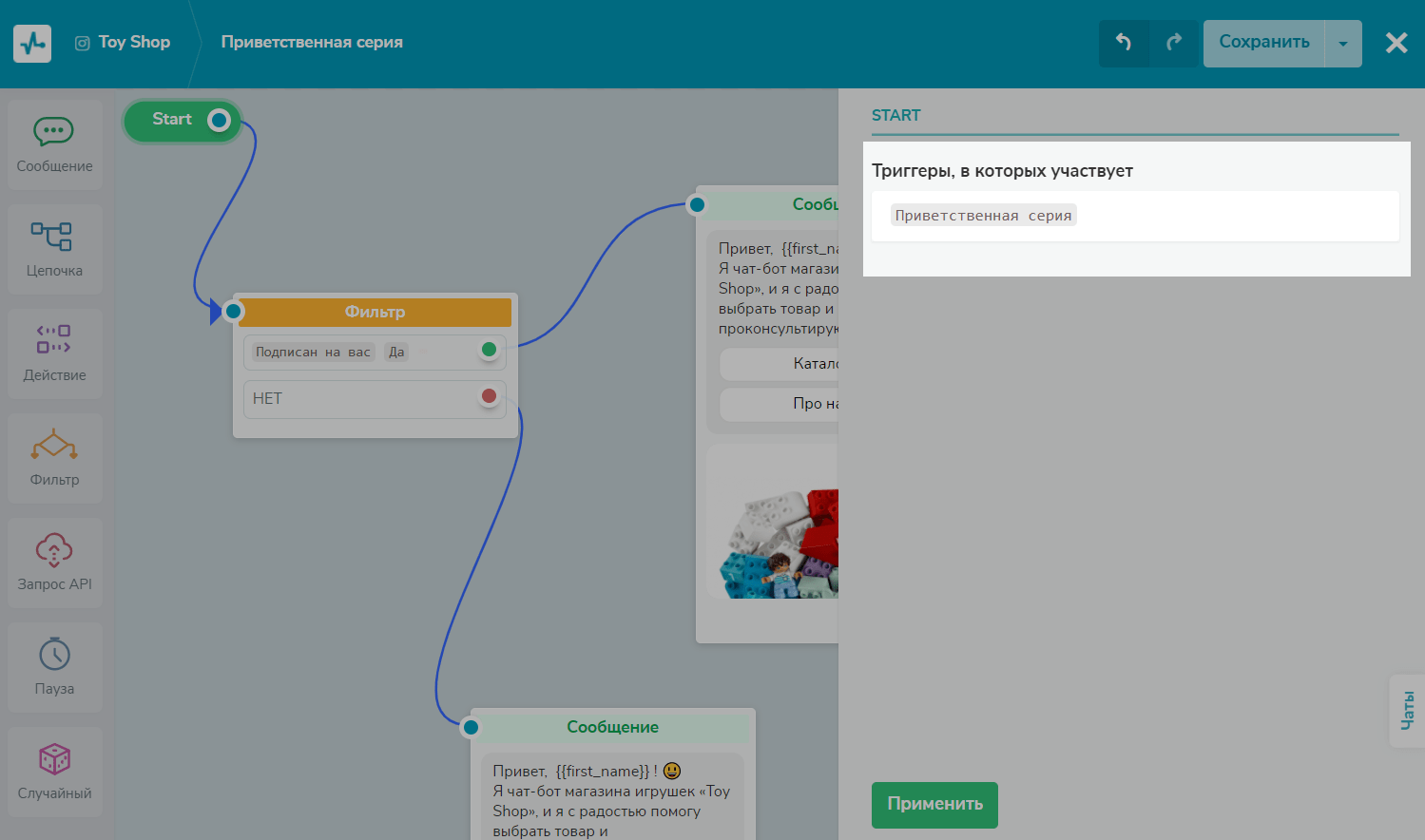Click the Приветственная серия trigger tag
1425x840 pixels.
984,216
